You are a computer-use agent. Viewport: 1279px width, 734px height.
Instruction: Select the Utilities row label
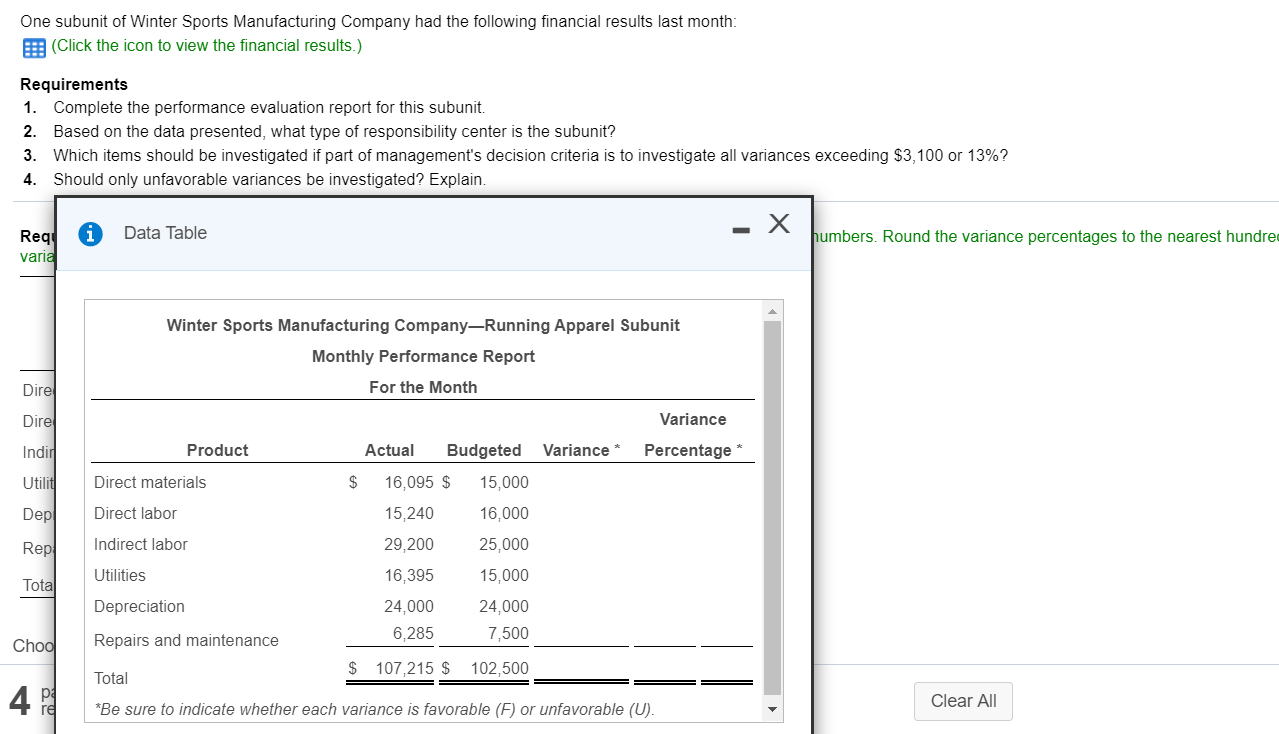(x=119, y=575)
